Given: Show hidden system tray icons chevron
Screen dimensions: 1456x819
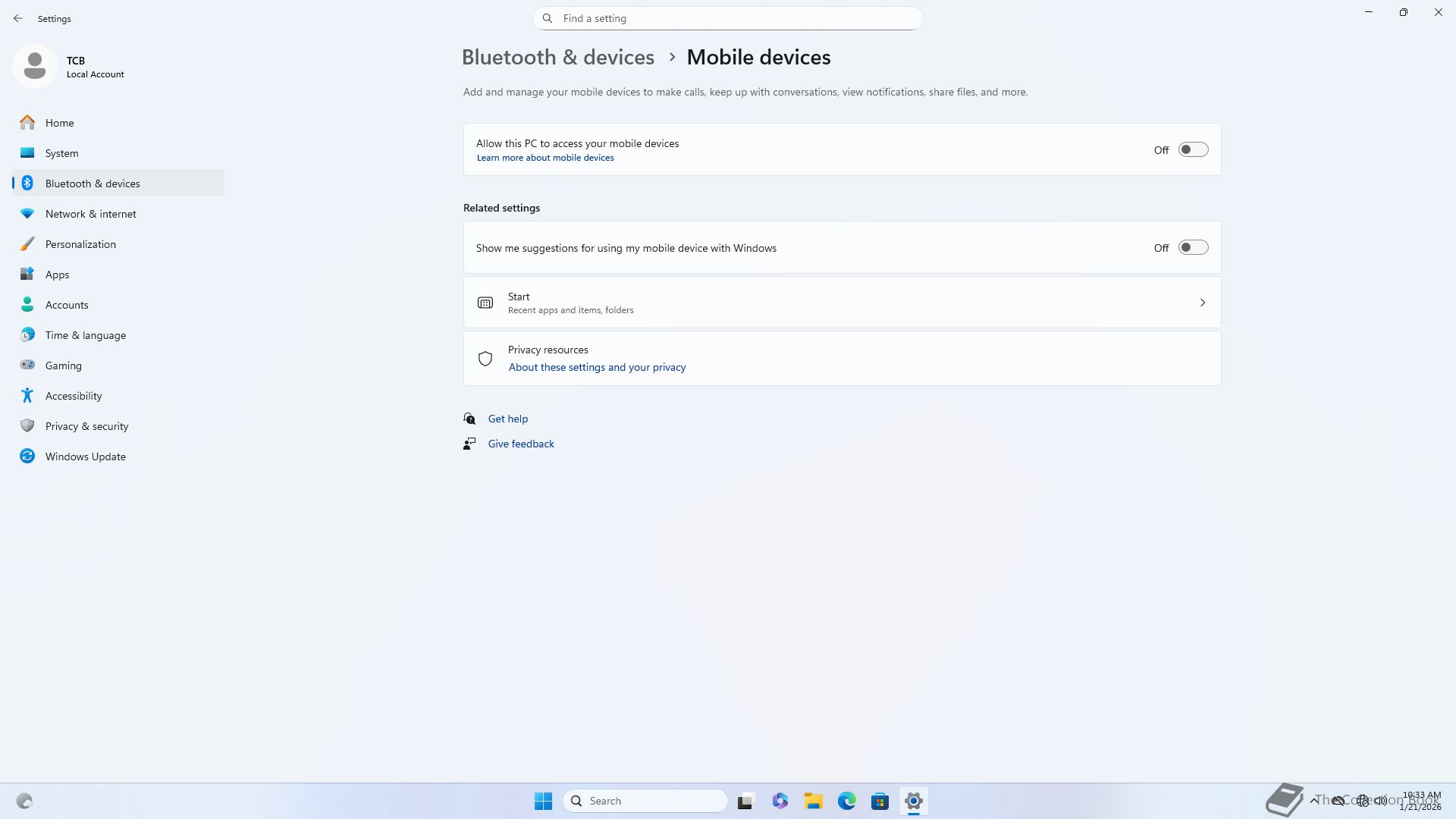Looking at the screenshot, I should click(x=1314, y=801).
